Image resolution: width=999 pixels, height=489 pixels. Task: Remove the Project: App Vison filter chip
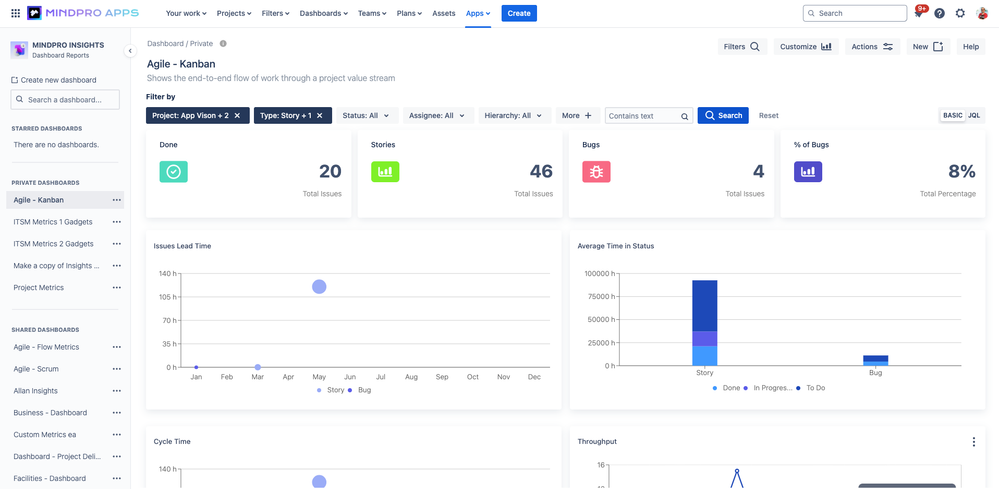click(237, 115)
